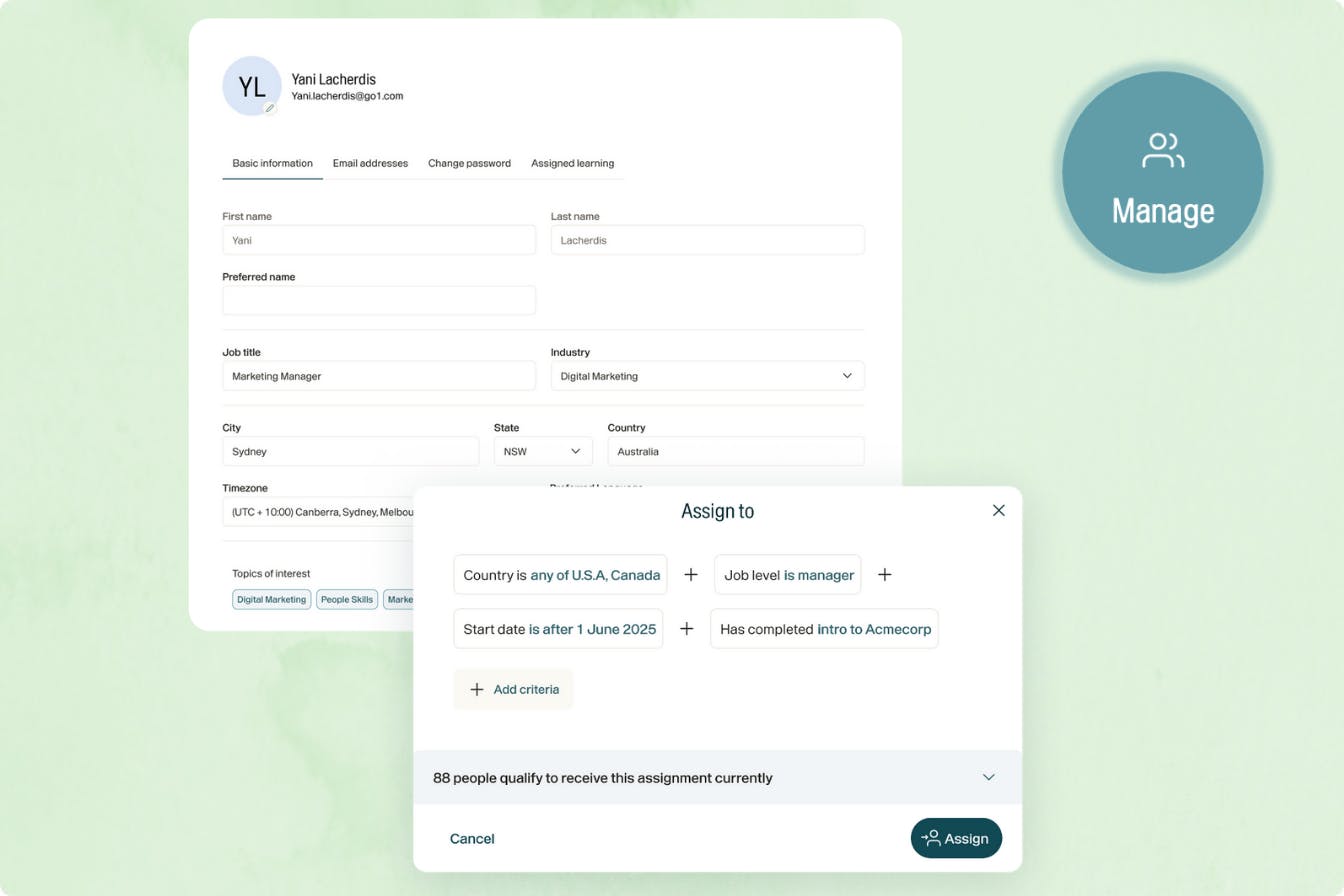Click the Assign button

pyautogui.click(x=956, y=838)
